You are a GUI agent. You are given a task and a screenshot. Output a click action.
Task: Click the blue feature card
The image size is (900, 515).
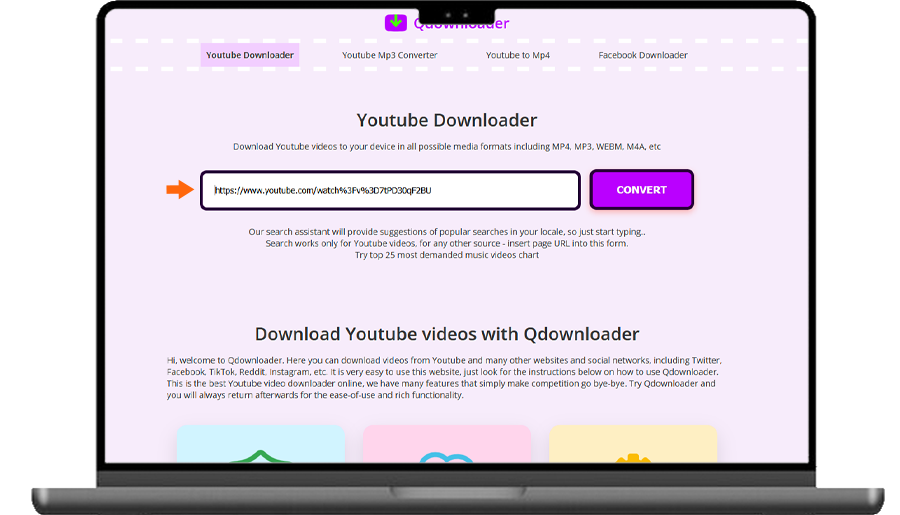pos(261,444)
